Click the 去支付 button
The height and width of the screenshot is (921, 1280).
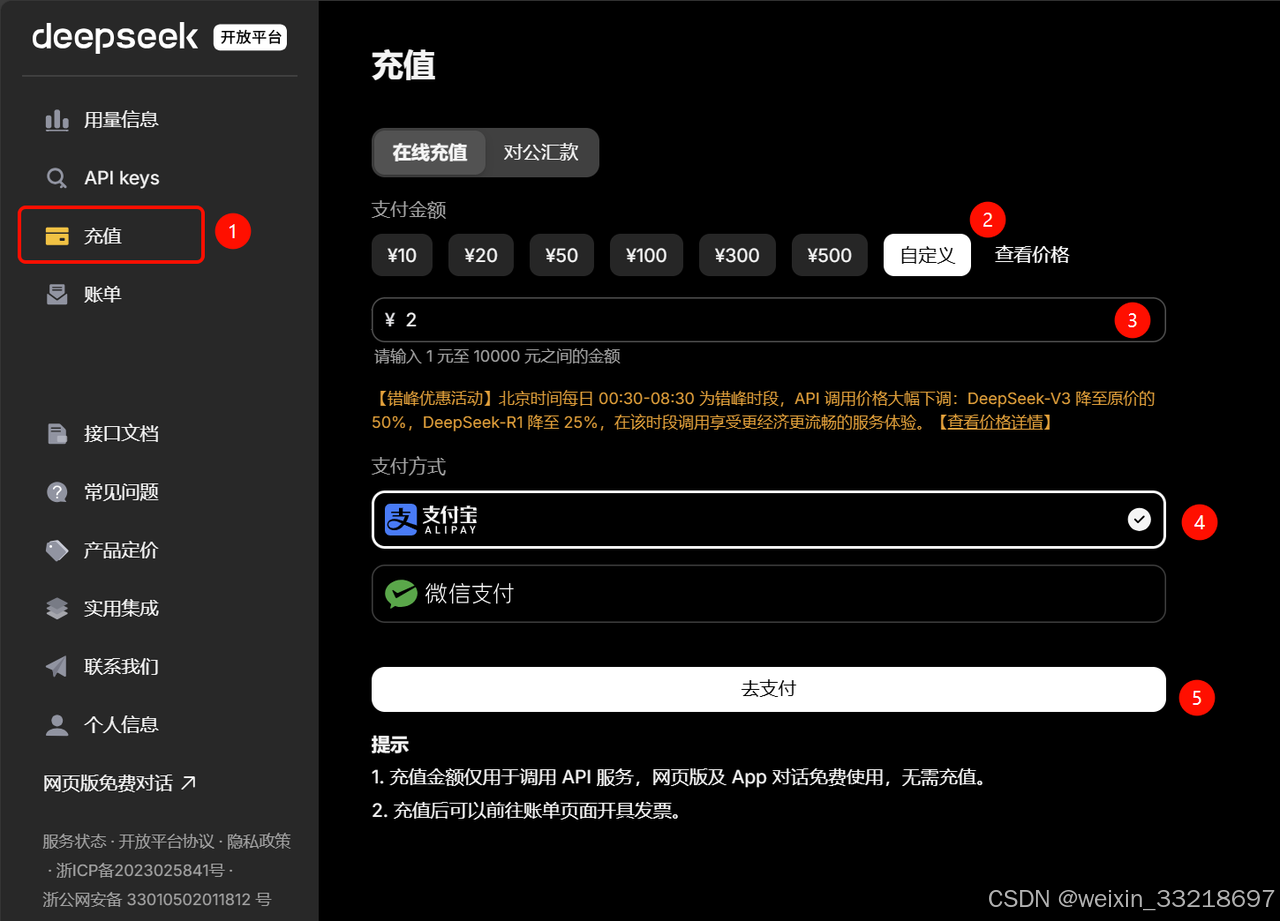point(768,689)
